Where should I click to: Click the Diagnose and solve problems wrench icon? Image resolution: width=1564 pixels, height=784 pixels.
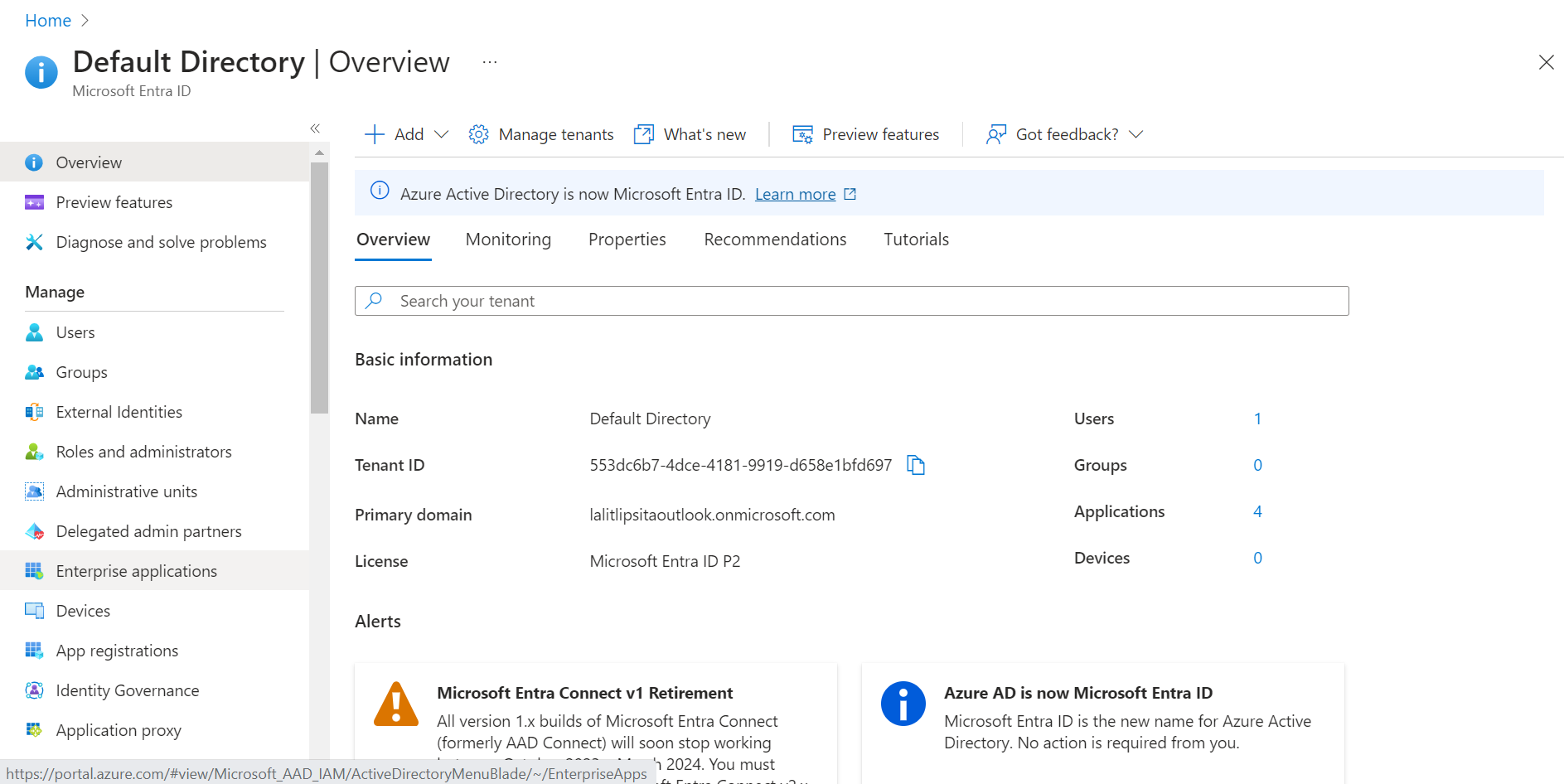pyautogui.click(x=34, y=242)
